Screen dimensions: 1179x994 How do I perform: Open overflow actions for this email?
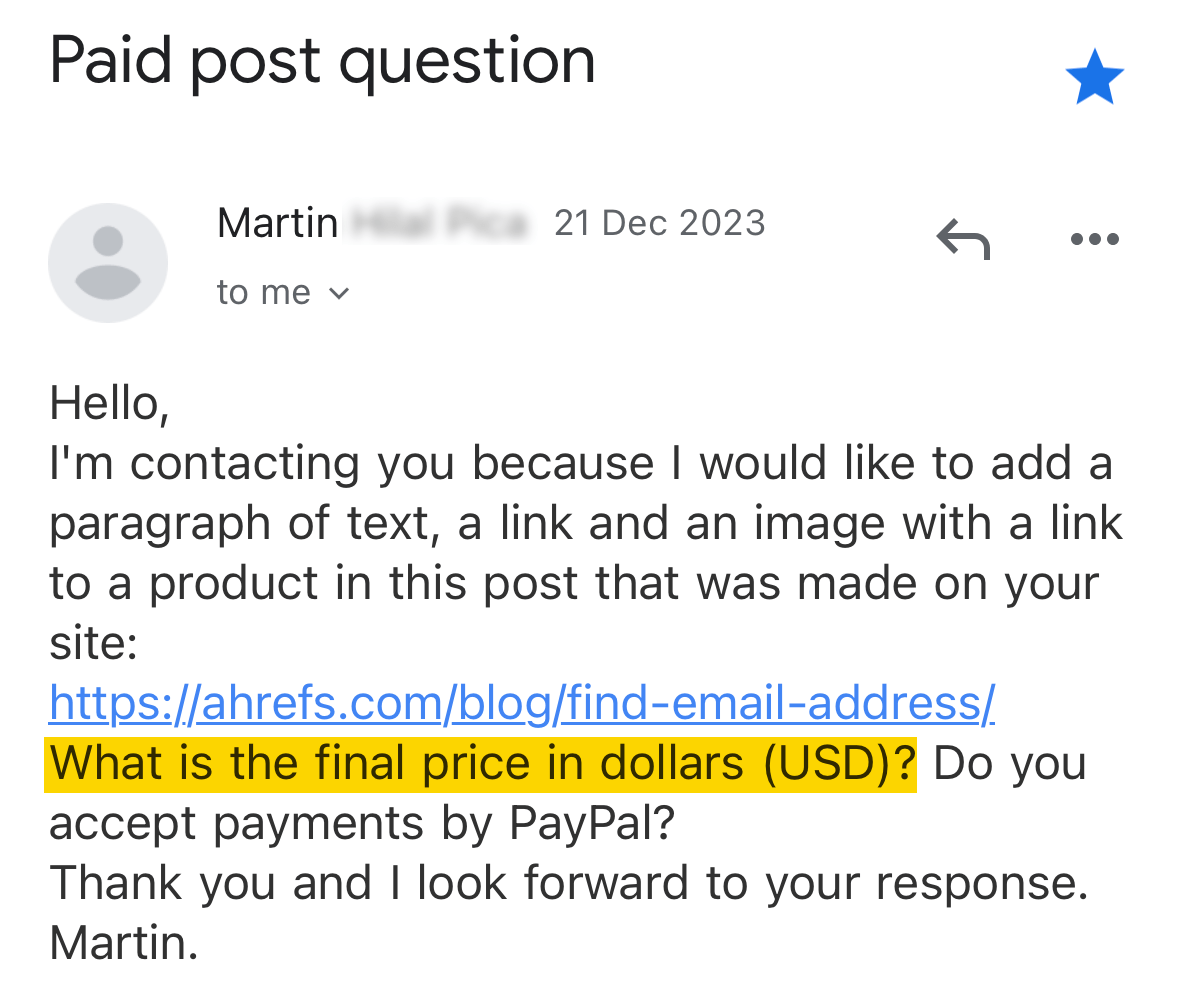point(1094,238)
